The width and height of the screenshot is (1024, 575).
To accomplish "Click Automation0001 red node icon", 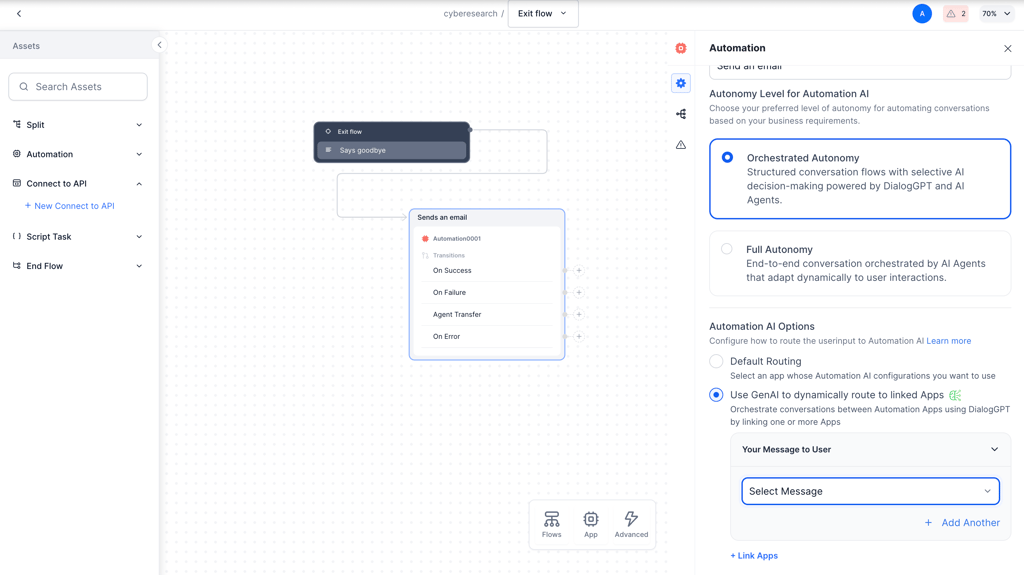I will (425, 238).
